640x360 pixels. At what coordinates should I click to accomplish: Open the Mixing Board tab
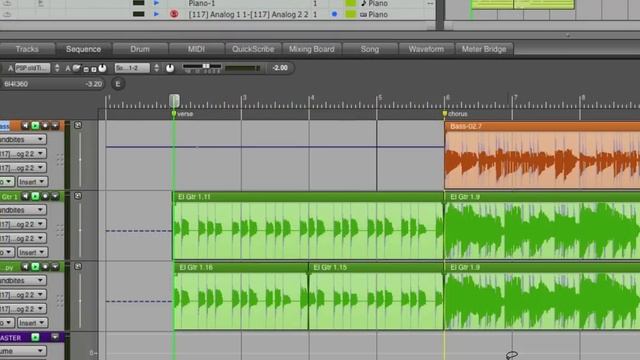311,49
